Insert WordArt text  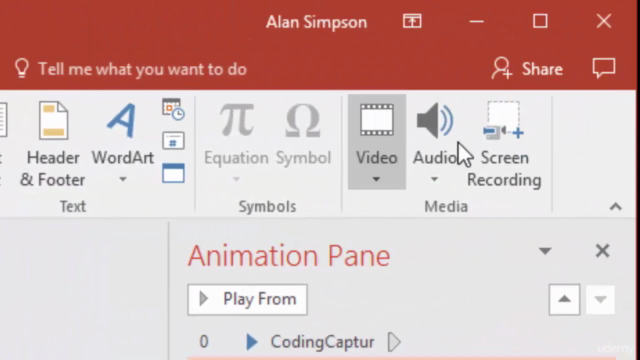122,143
